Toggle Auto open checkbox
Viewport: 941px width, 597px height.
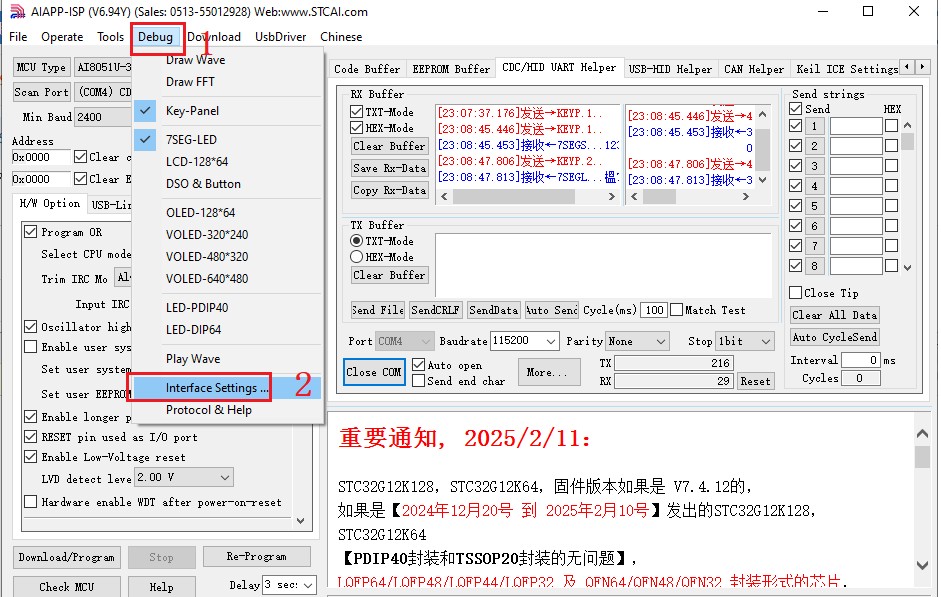[418, 365]
